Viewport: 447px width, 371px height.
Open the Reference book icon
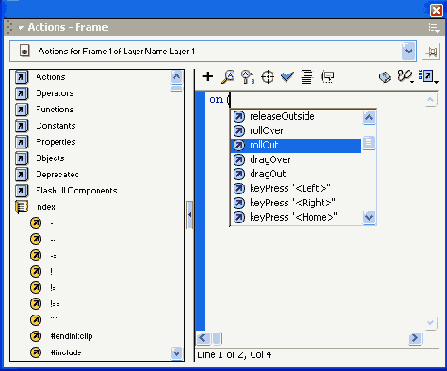(x=385, y=77)
